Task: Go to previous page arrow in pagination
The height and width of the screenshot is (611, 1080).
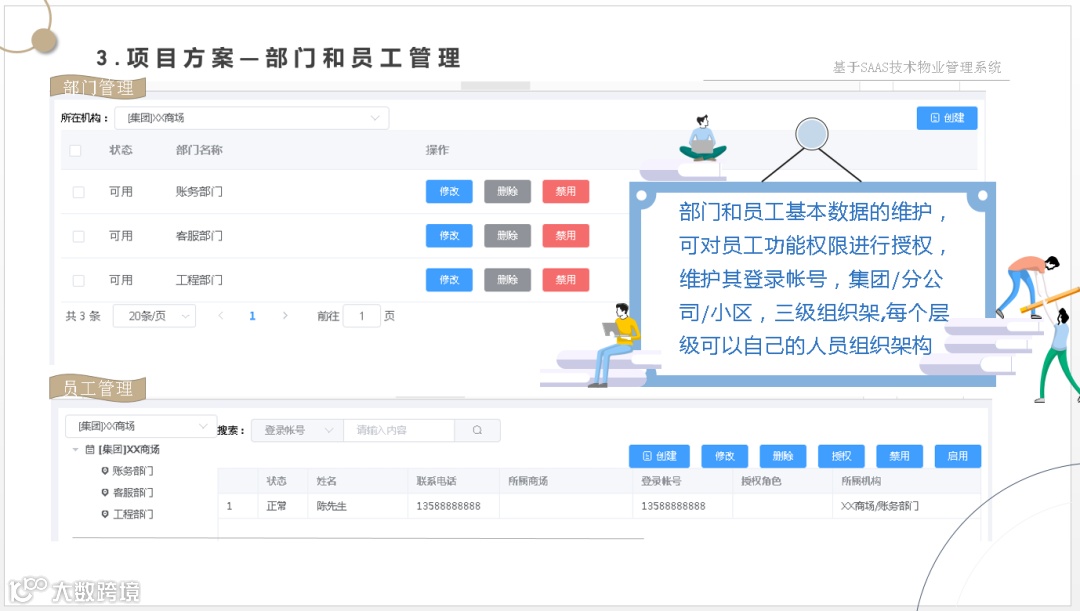Action: point(220,316)
